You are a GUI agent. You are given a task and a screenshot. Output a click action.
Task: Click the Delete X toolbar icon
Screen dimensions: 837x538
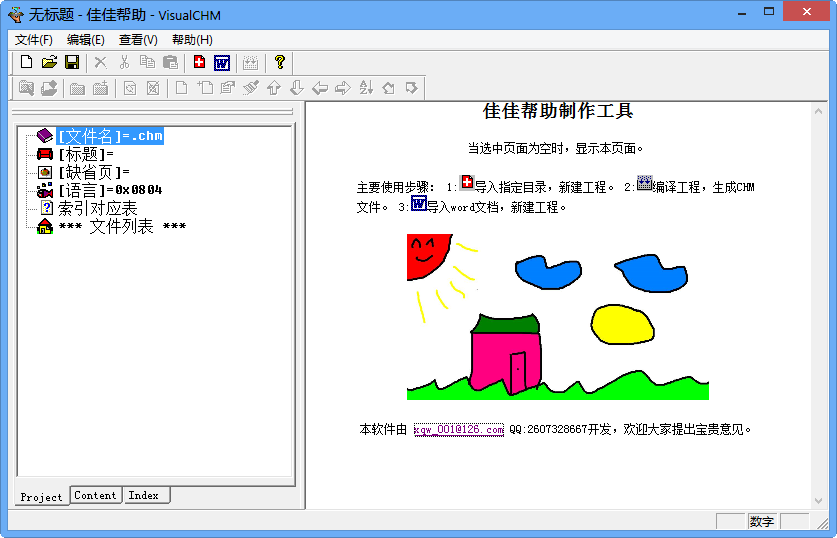coord(100,62)
